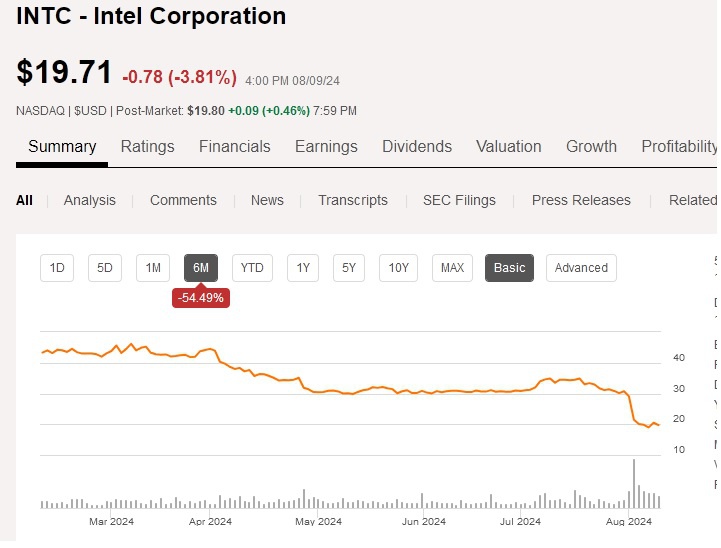Open the Ratings tab
The image size is (721, 548).
click(148, 147)
